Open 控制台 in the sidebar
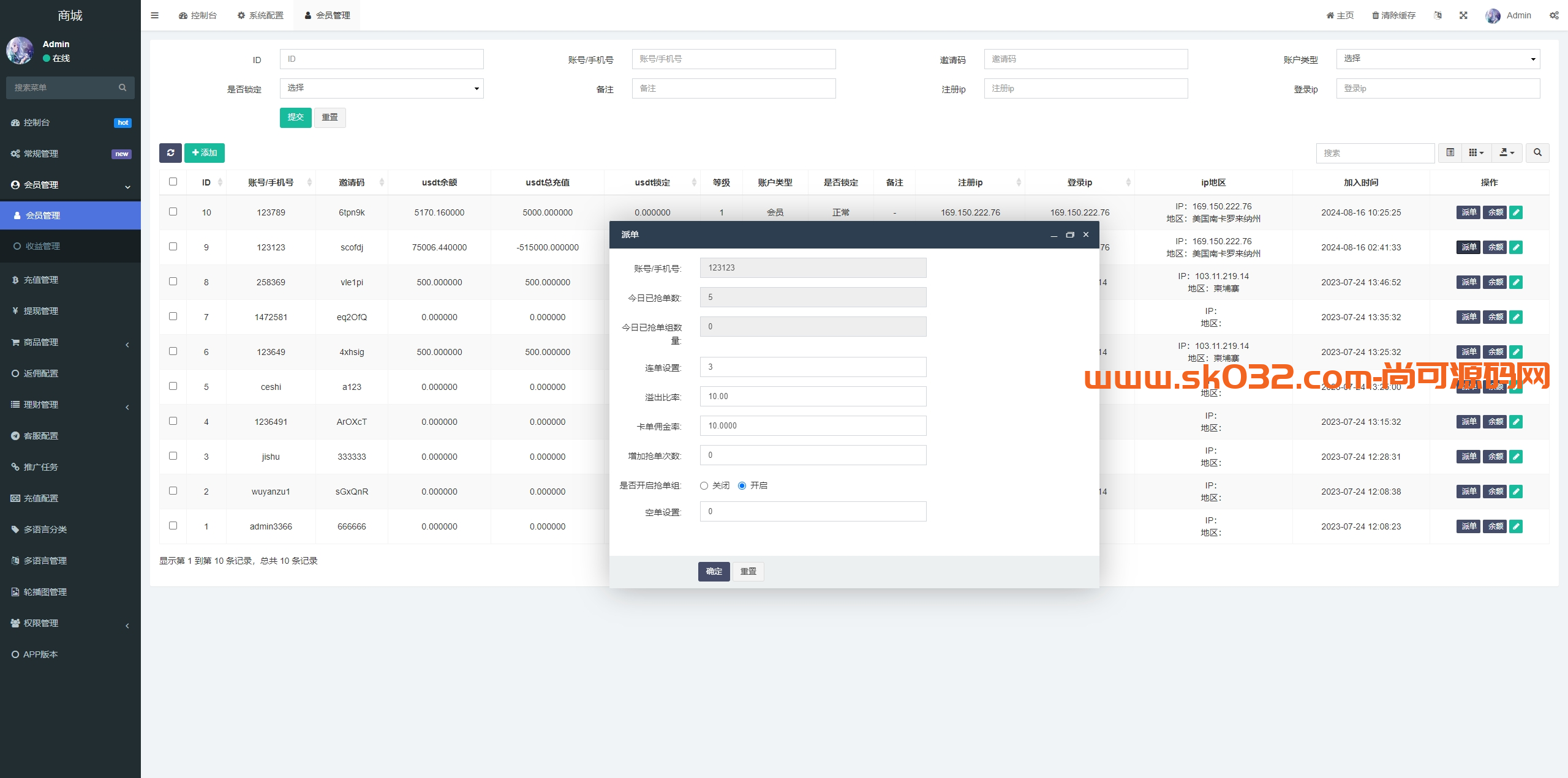This screenshot has height=778, width=1568. pos(70,122)
